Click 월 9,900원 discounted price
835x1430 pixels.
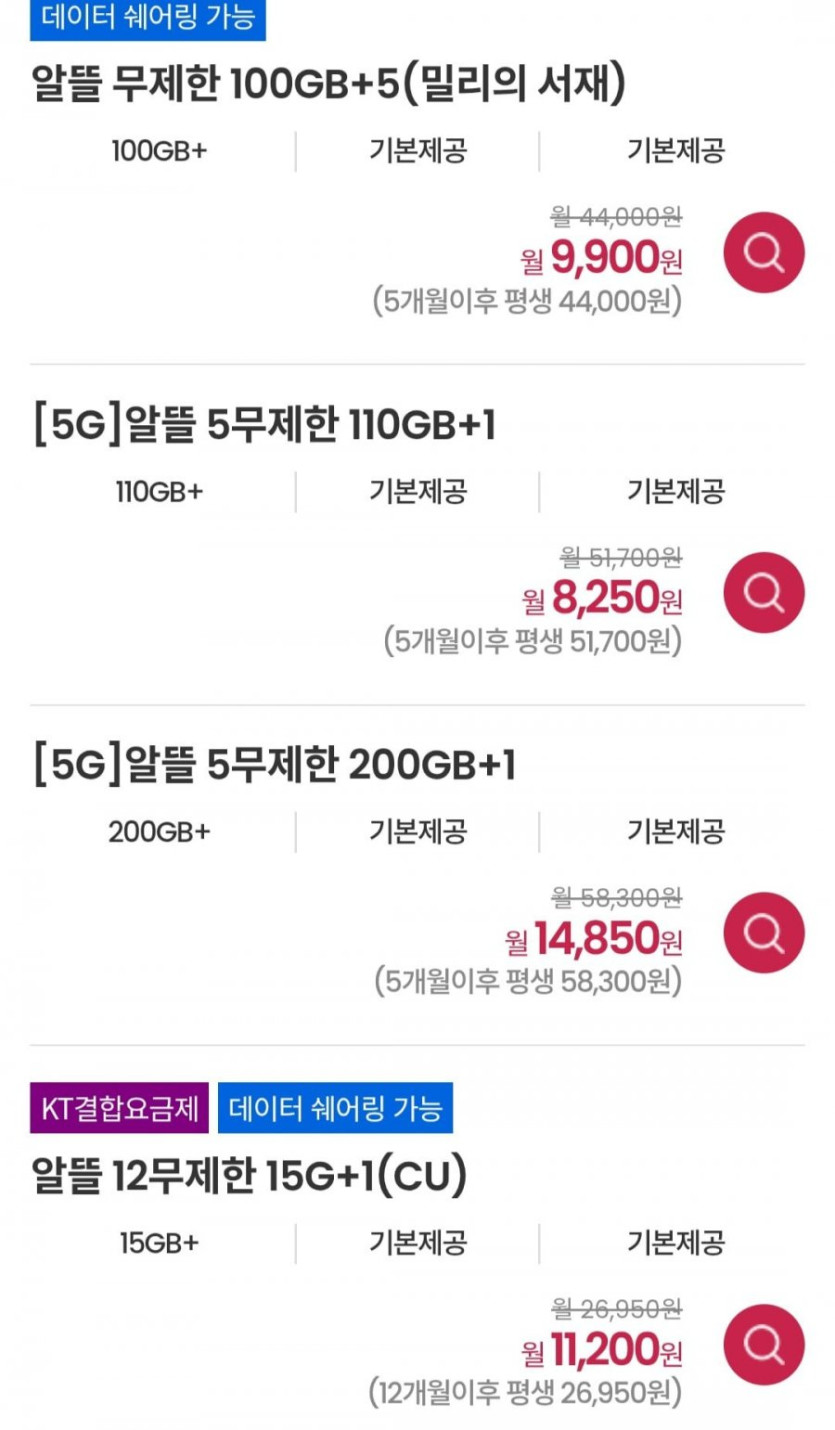tap(602, 260)
